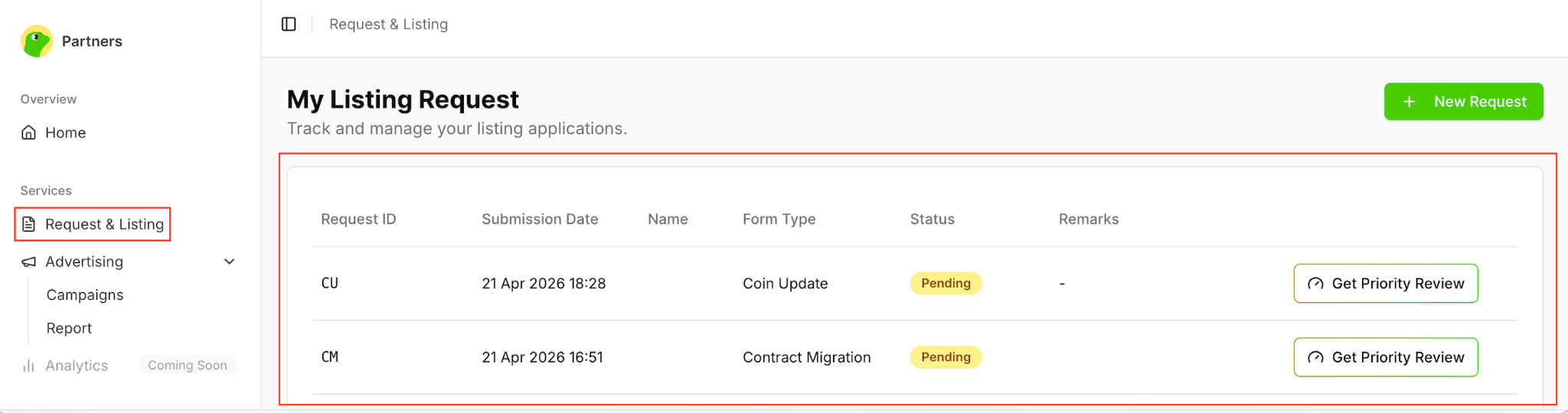Click the Request & Listing breadcrumb

coord(388,24)
